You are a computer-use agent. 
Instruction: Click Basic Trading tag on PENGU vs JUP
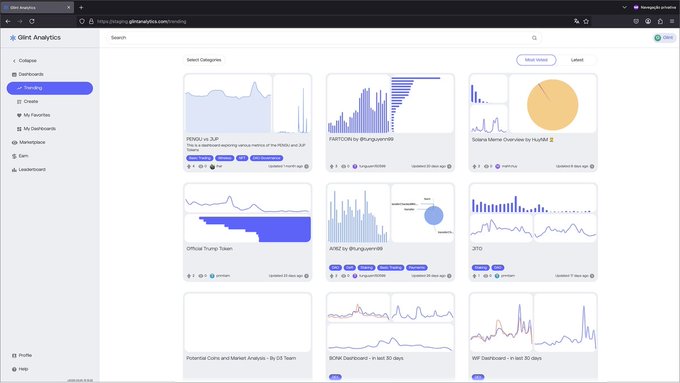[199, 158]
